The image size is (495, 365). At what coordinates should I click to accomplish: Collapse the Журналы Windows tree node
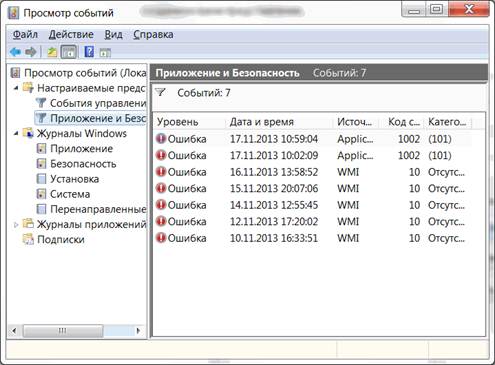click(x=16, y=134)
